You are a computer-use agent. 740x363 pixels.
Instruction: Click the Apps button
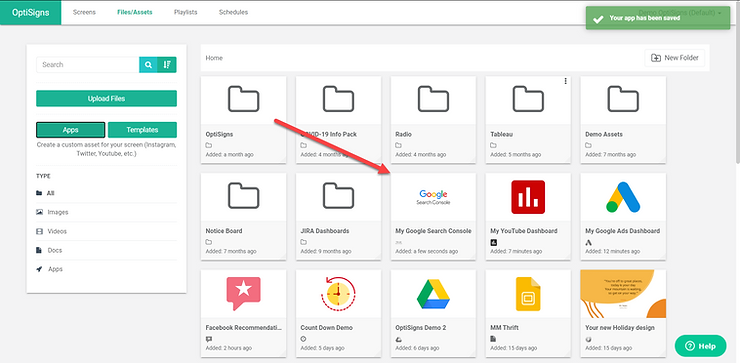click(70, 130)
